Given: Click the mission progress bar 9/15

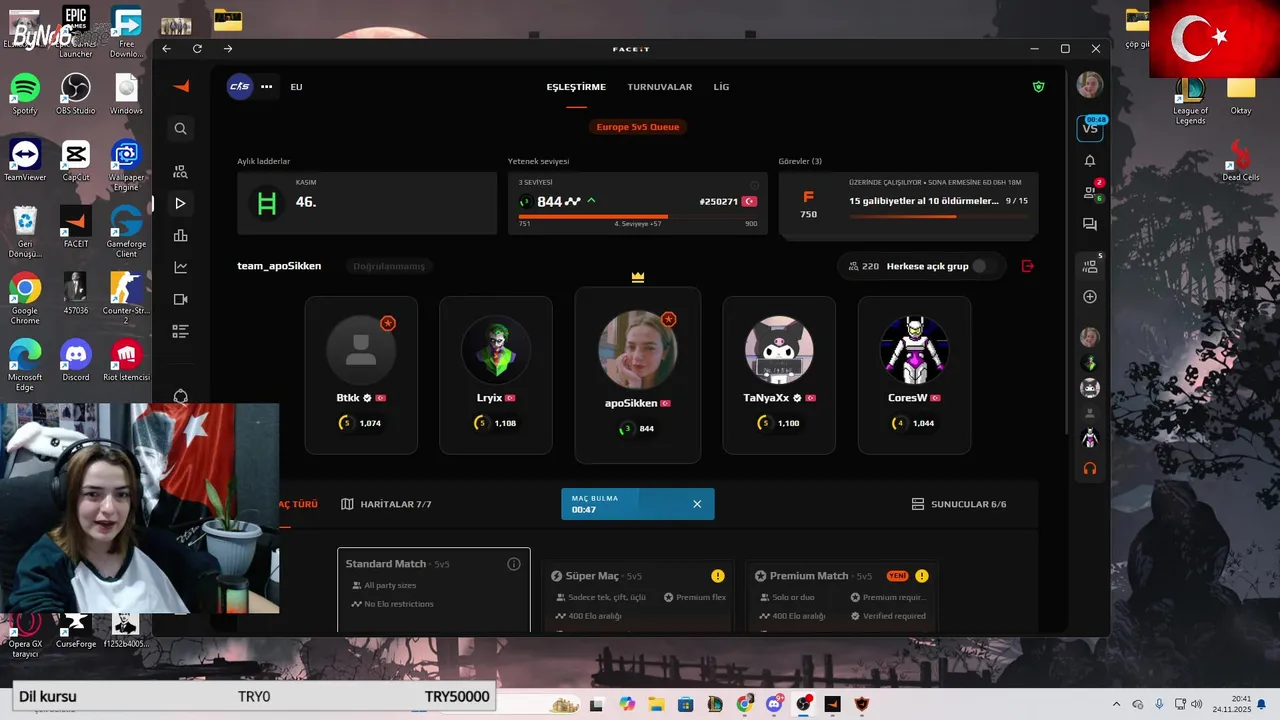Looking at the screenshot, I should [938, 216].
